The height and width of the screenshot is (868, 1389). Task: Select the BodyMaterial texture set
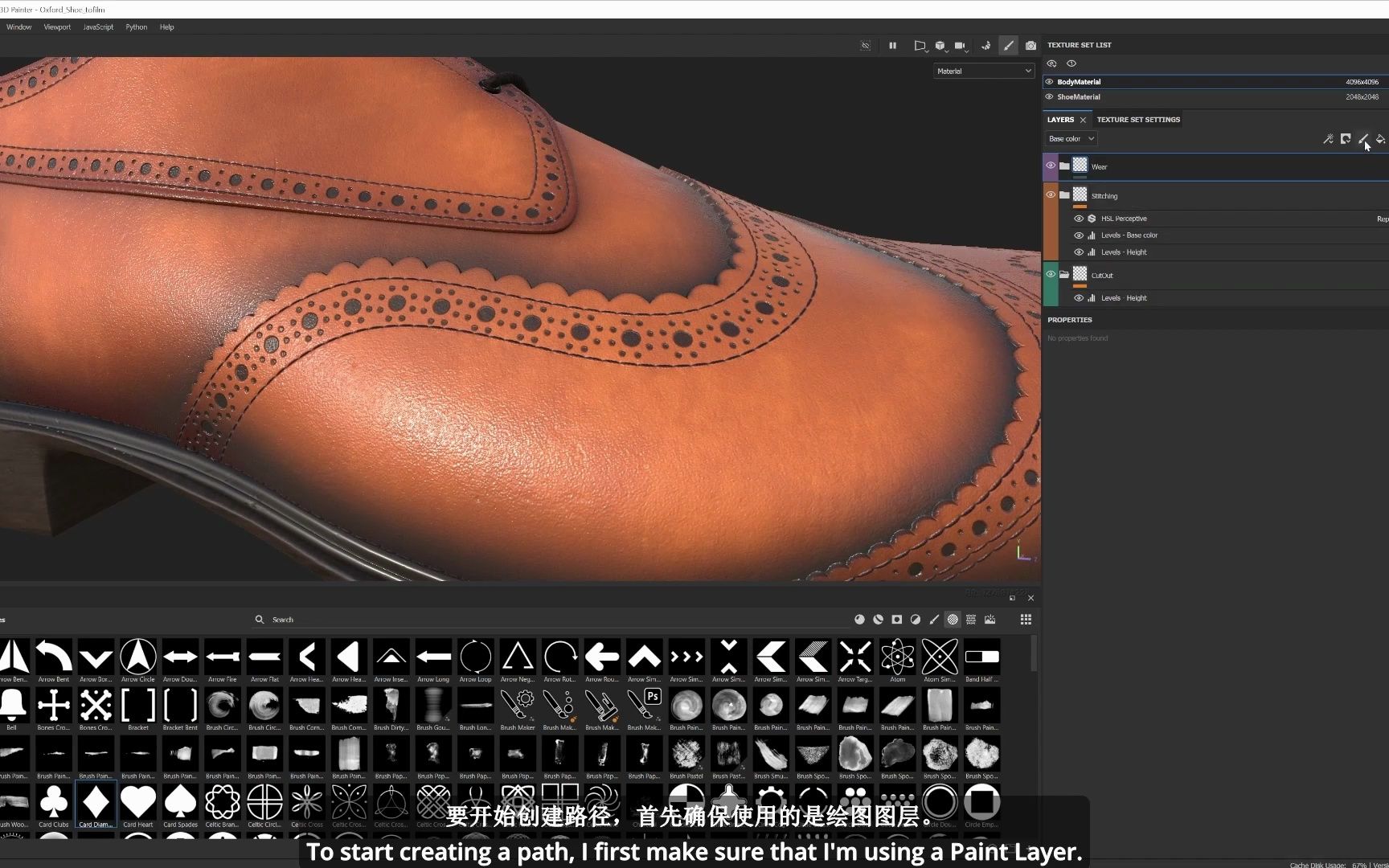1215,82
